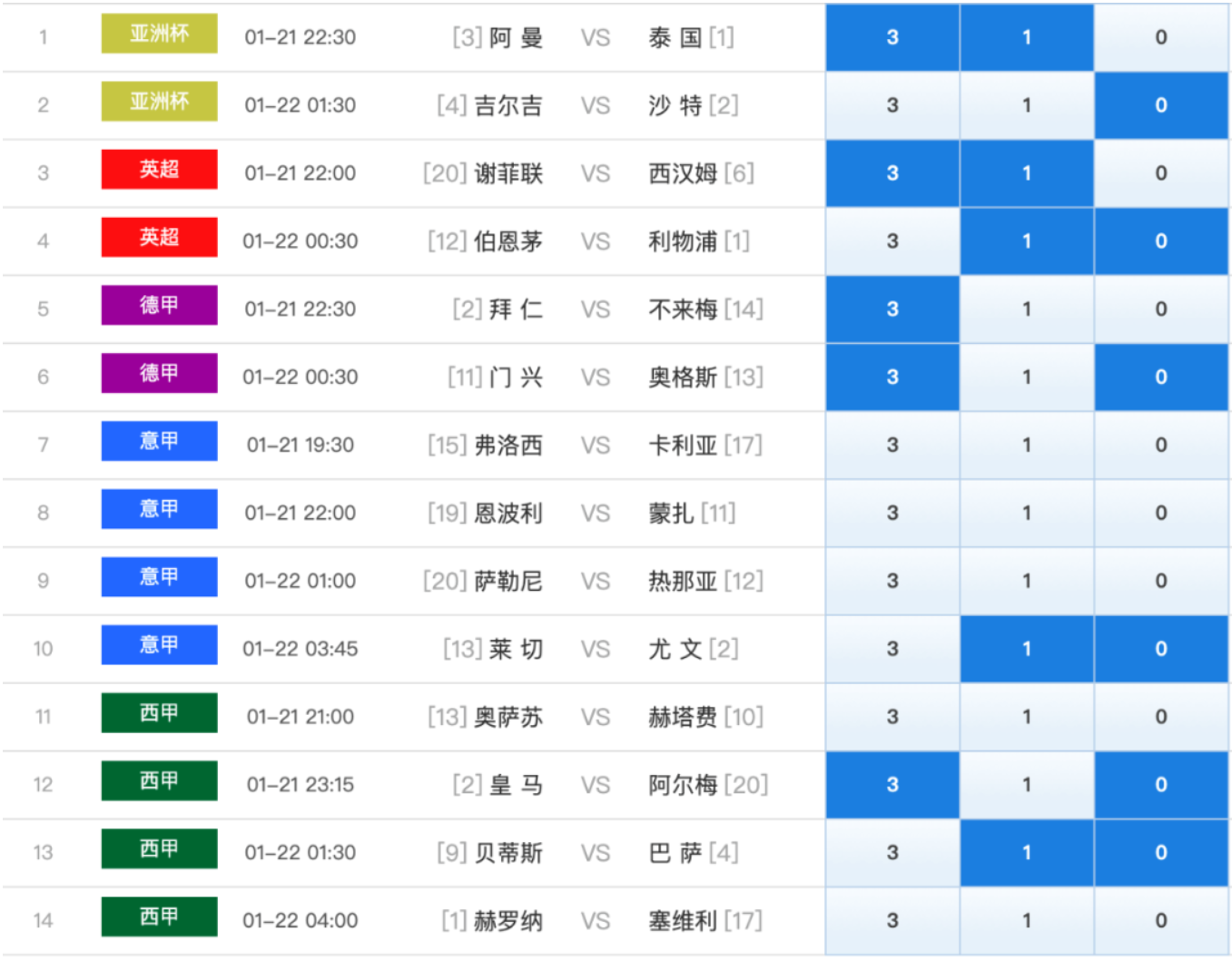Toggle the 3 option for 皇马 vs 阿尔梅

[892, 786]
